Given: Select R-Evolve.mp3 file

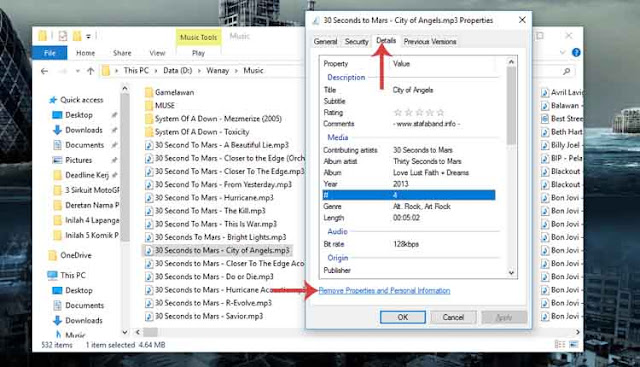Looking at the screenshot, I should tap(213, 303).
